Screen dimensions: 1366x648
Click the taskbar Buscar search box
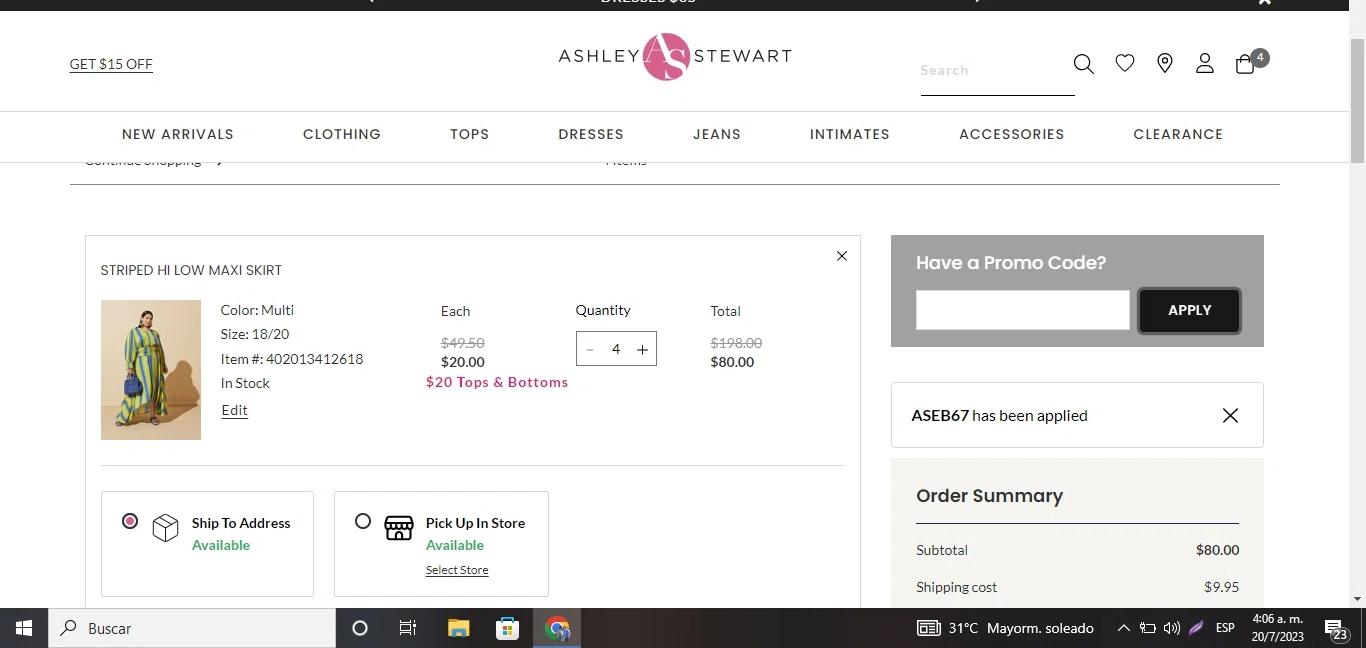pyautogui.click(x=192, y=628)
